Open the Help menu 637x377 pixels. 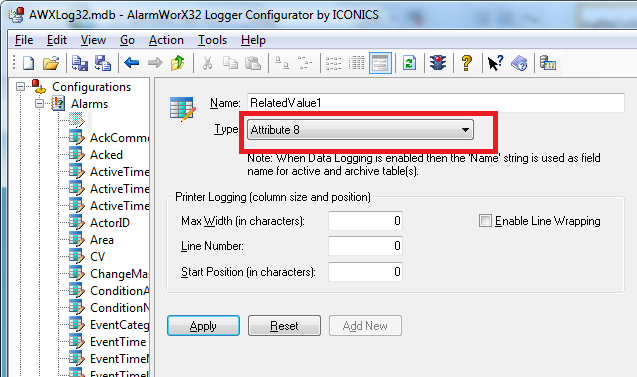(253, 40)
